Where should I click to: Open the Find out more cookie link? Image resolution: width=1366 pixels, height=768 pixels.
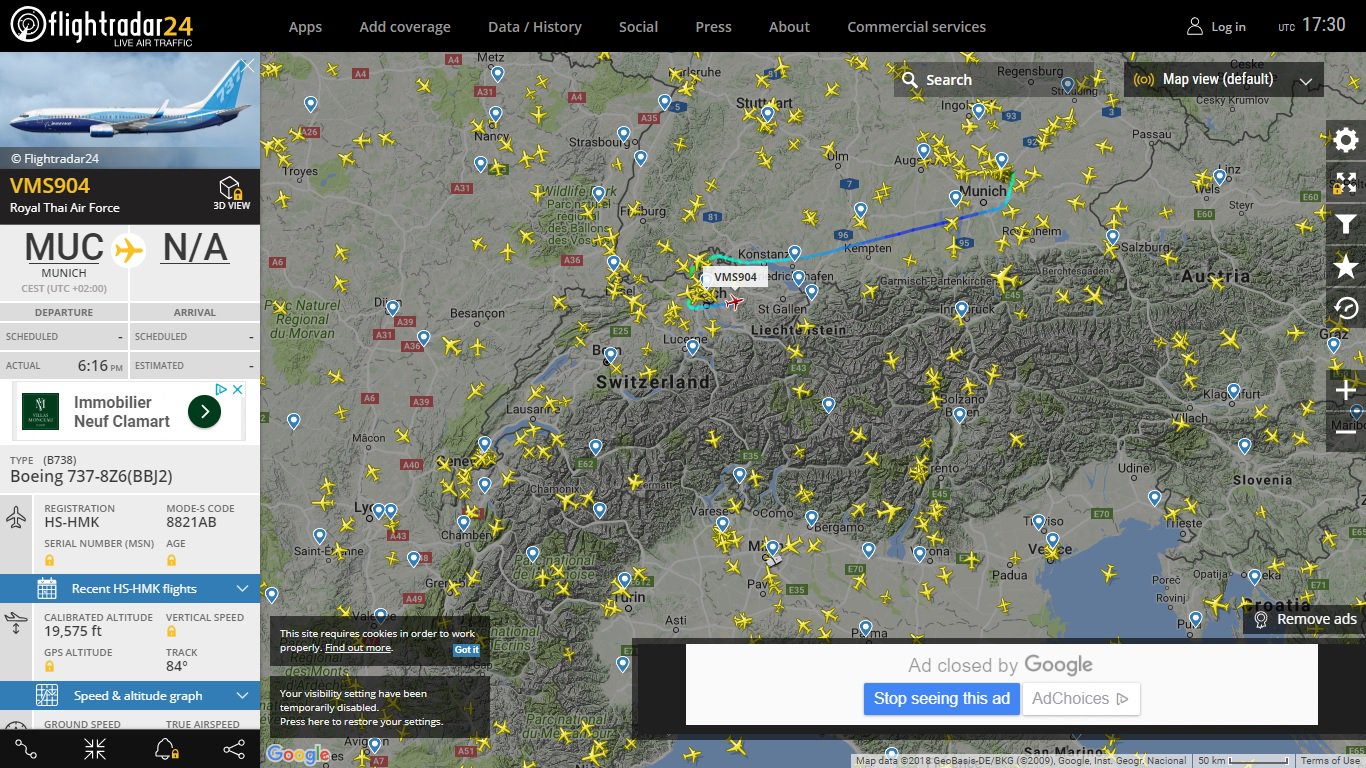(358, 648)
